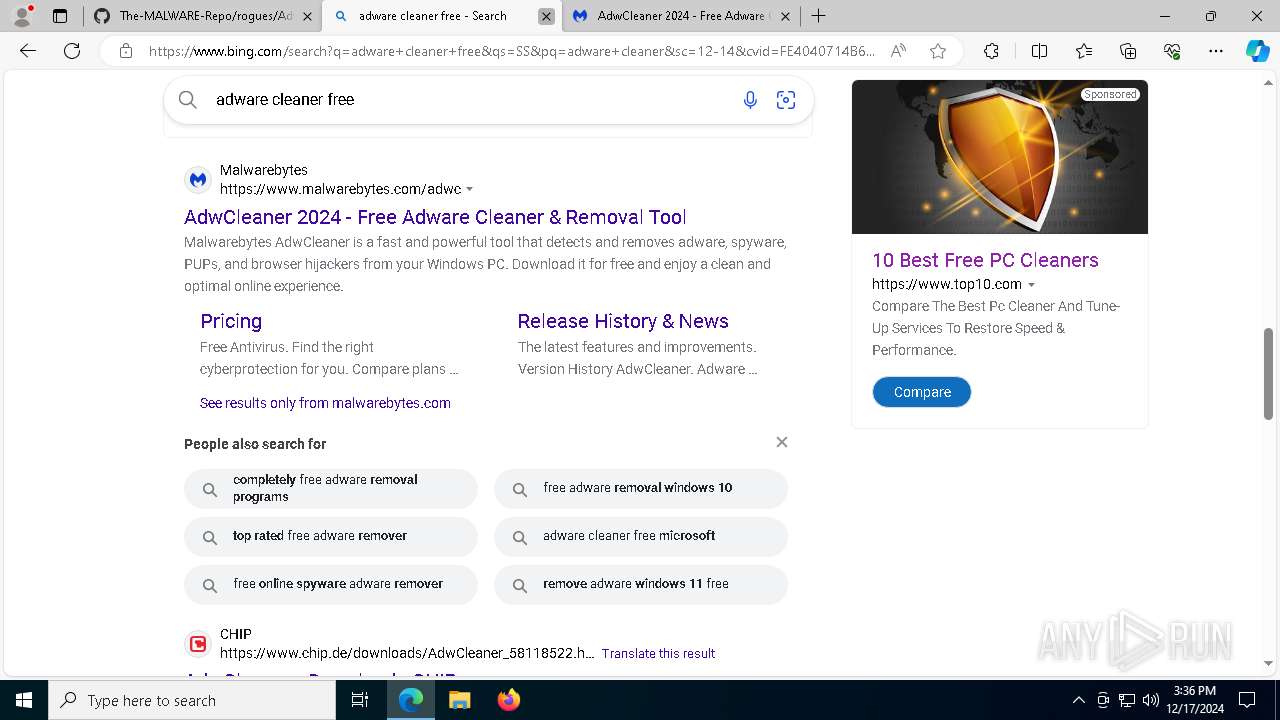Expand top10.com ad URL dropdown arrow
This screenshot has width=1280, height=720.
pos(1031,285)
